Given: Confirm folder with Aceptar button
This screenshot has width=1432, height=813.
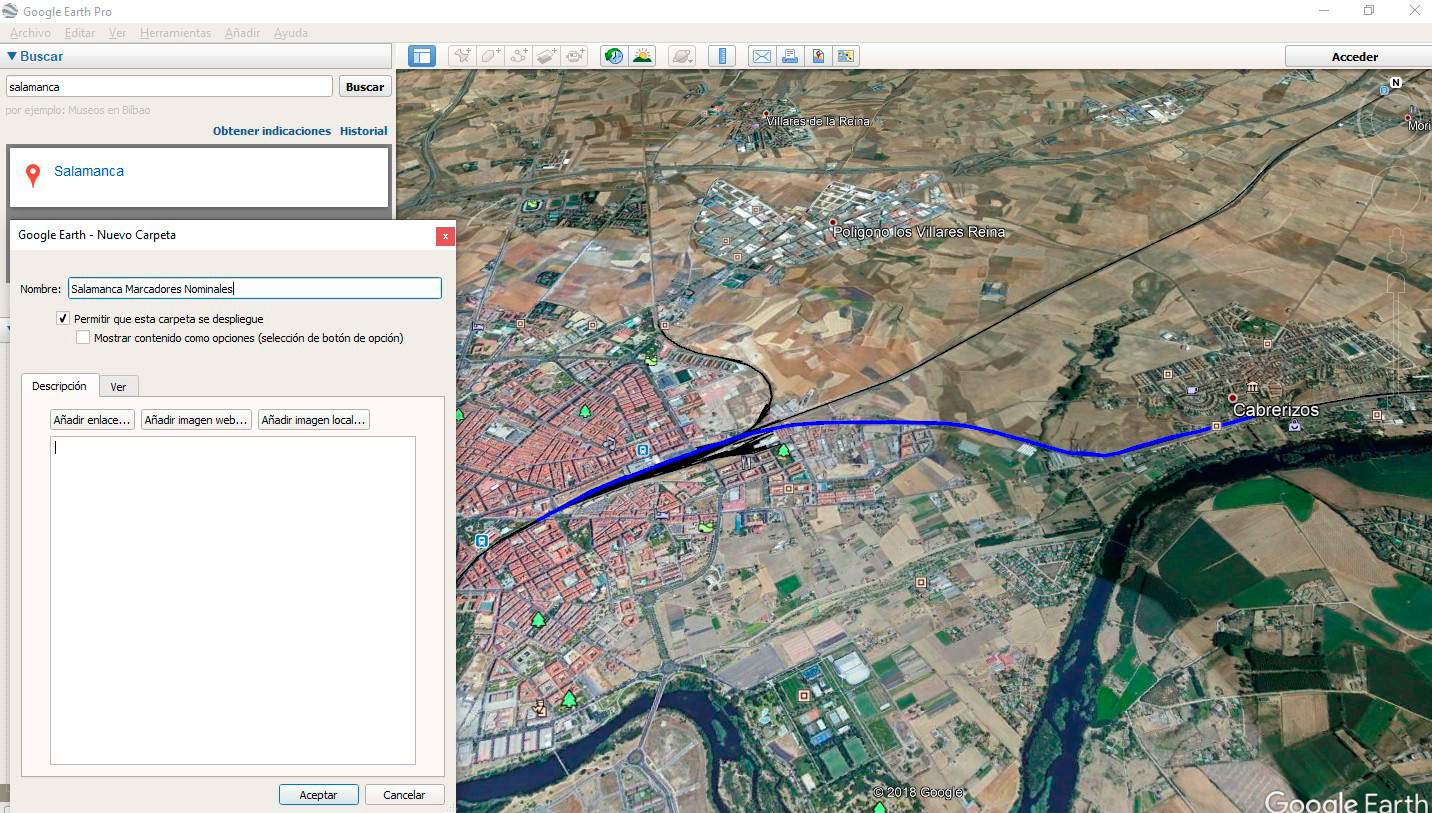Looking at the screenshot, I should (x=318, y=795).
